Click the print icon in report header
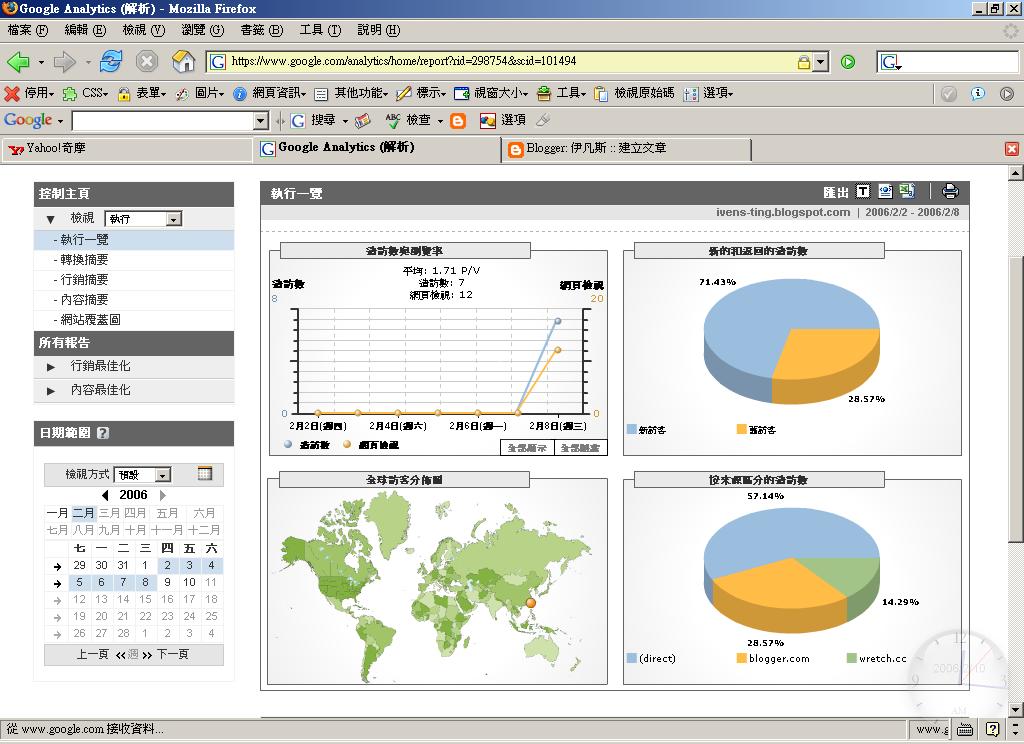The image size is (1024, 744). tap(950, 191)
